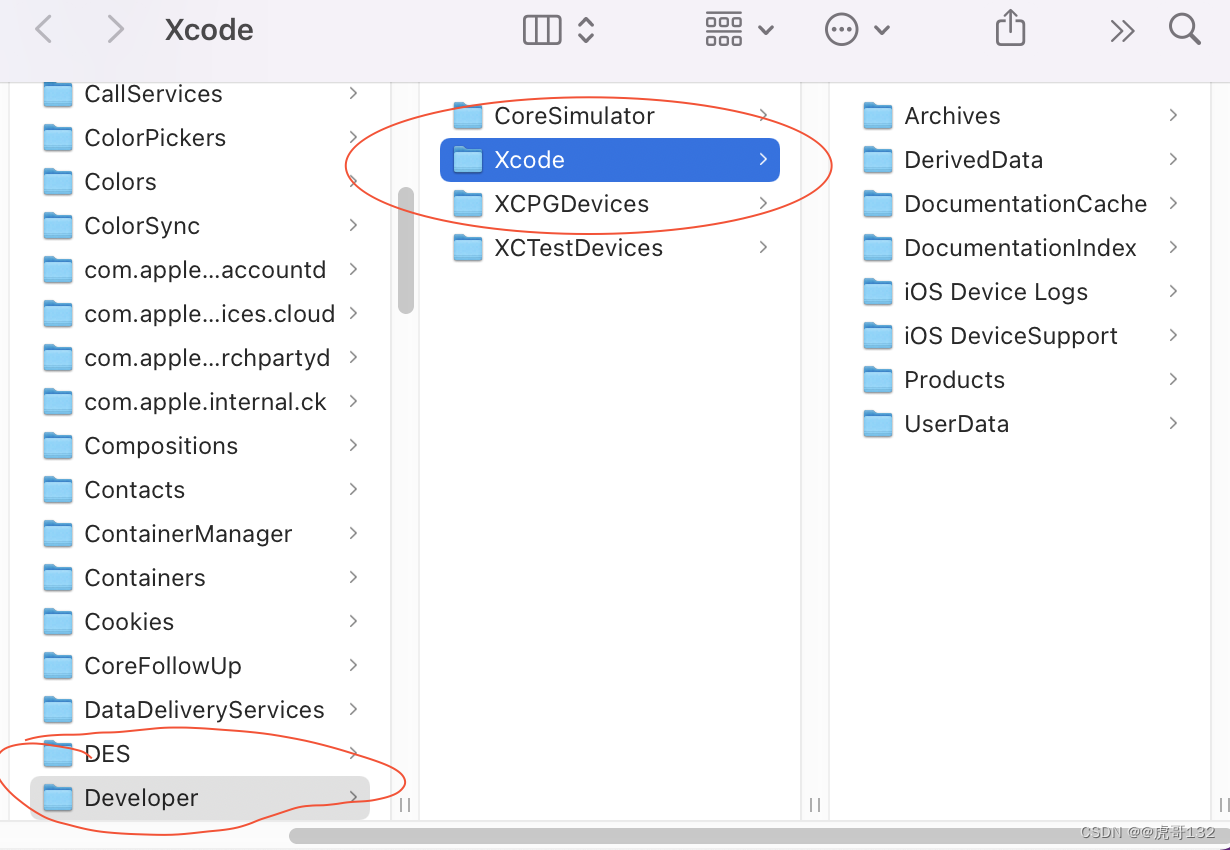The image size is (1230, 850).
Task: Select the Colors folder row
Action: click(200, 182)
